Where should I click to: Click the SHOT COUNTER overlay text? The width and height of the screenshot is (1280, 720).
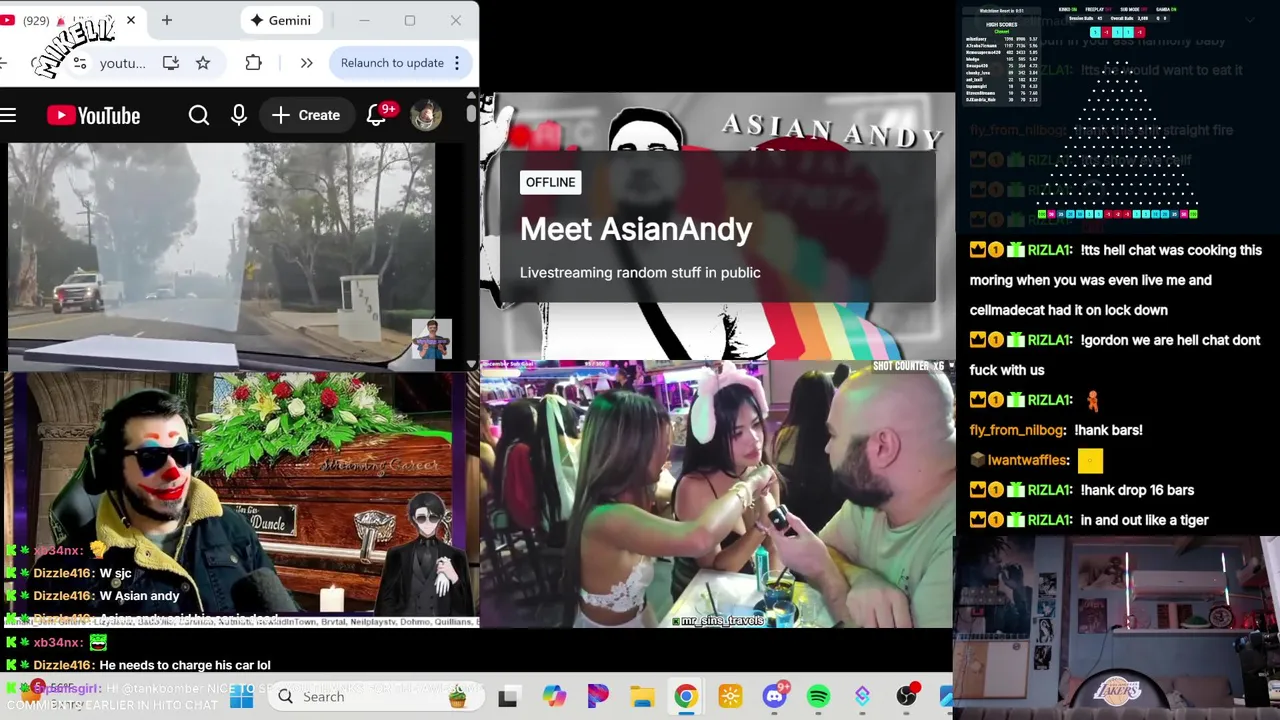[908, 367]
